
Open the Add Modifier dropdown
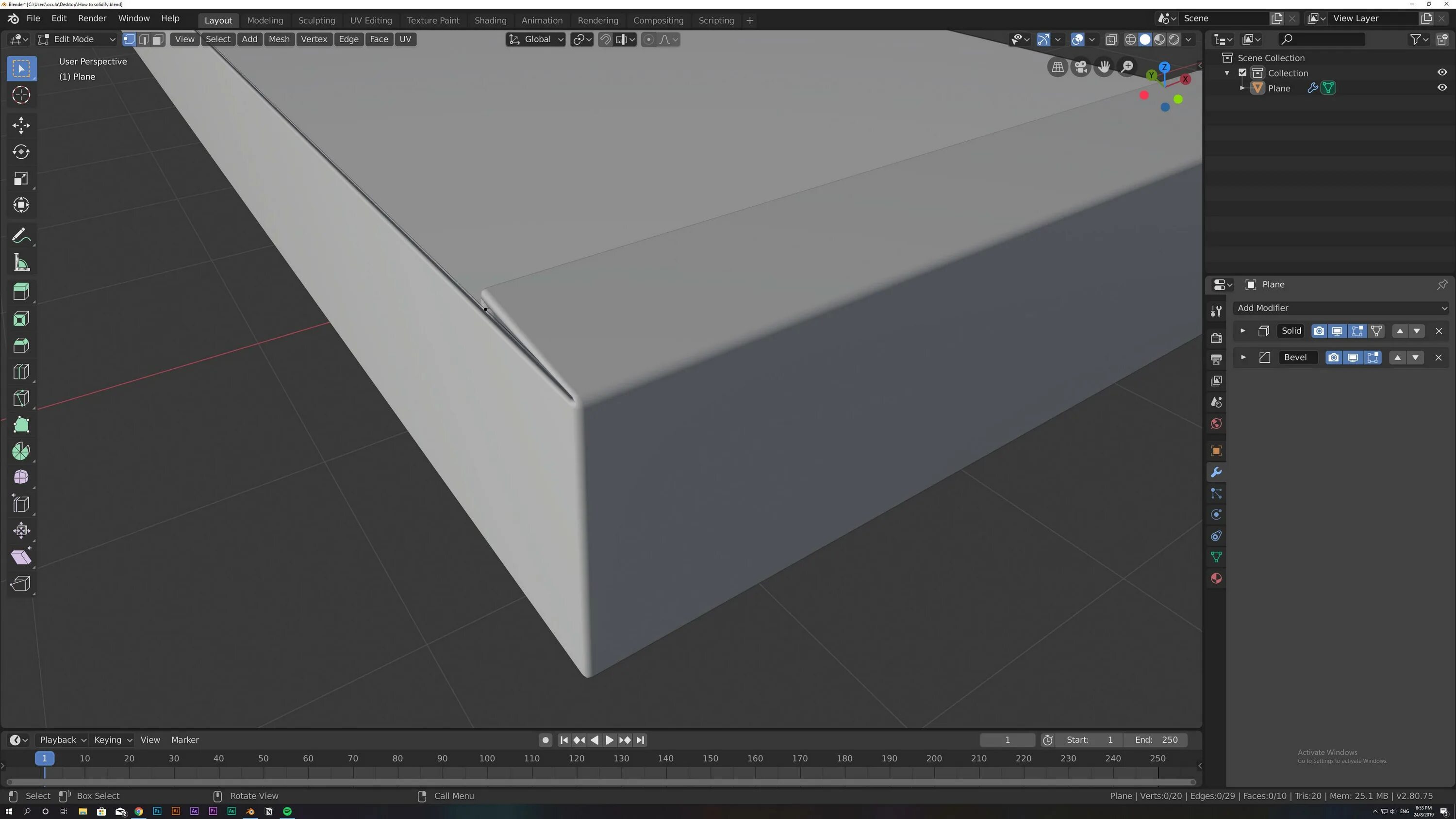1340,308
